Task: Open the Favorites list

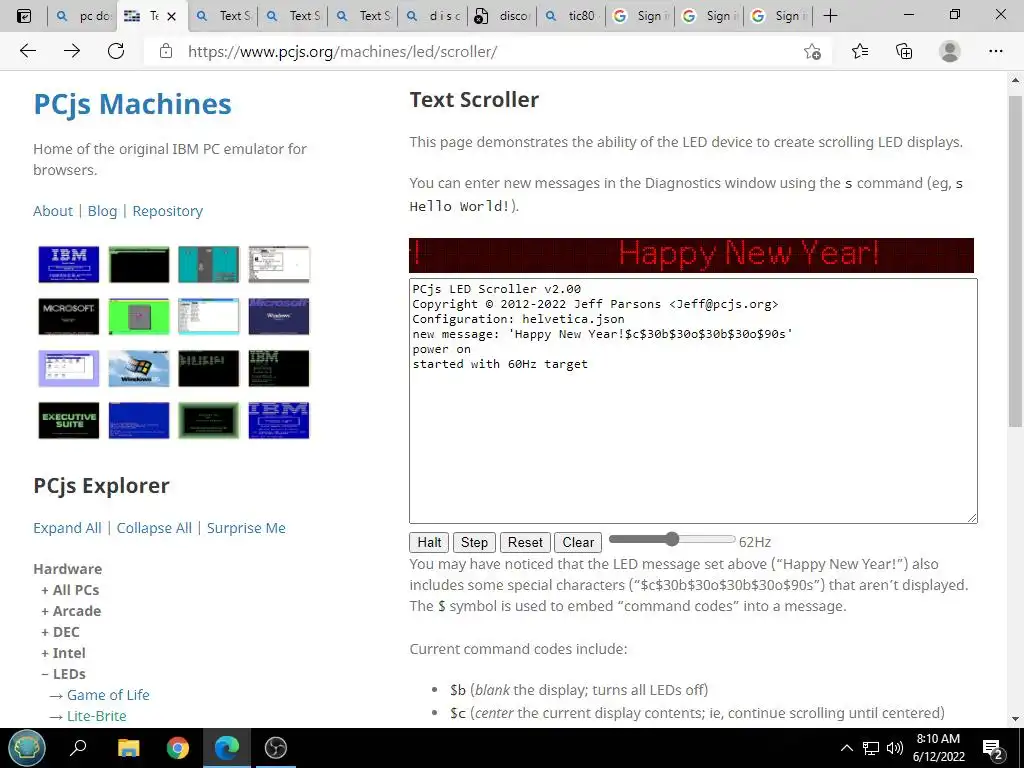Action: pyautogui.click(x=860, y=51)
